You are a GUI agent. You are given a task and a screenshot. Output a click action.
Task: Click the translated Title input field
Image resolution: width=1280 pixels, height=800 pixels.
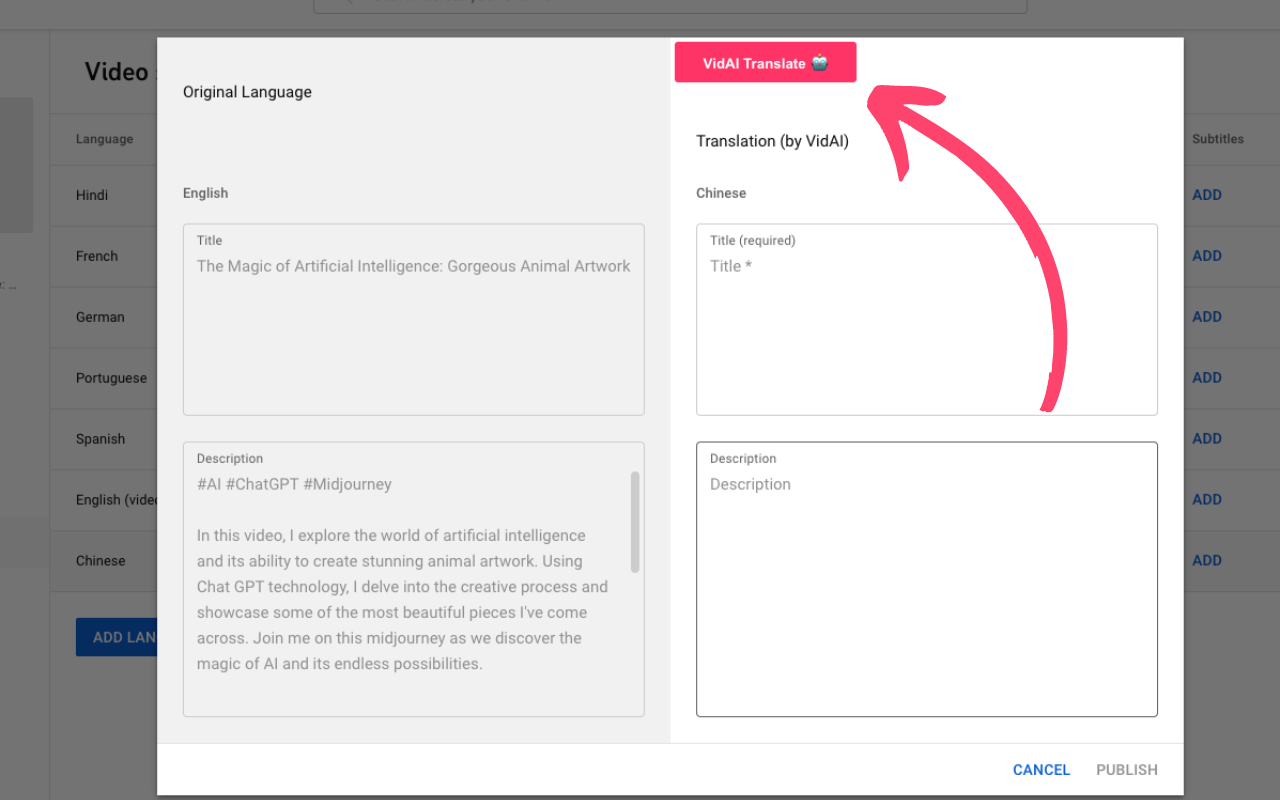pos(926,318)
